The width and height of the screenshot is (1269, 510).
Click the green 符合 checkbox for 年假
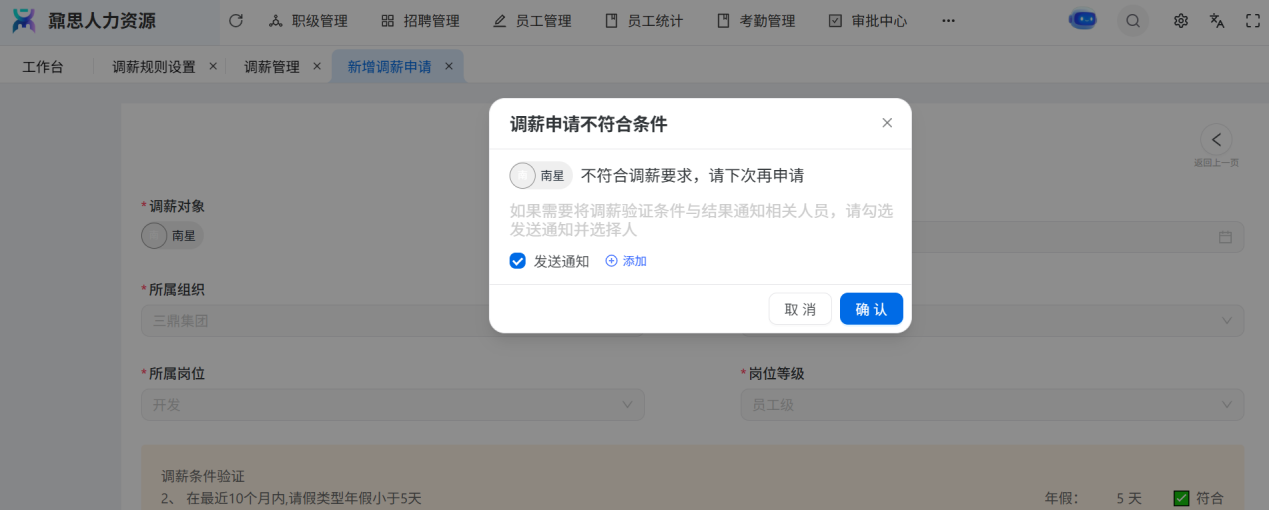tap(1181, 498)
